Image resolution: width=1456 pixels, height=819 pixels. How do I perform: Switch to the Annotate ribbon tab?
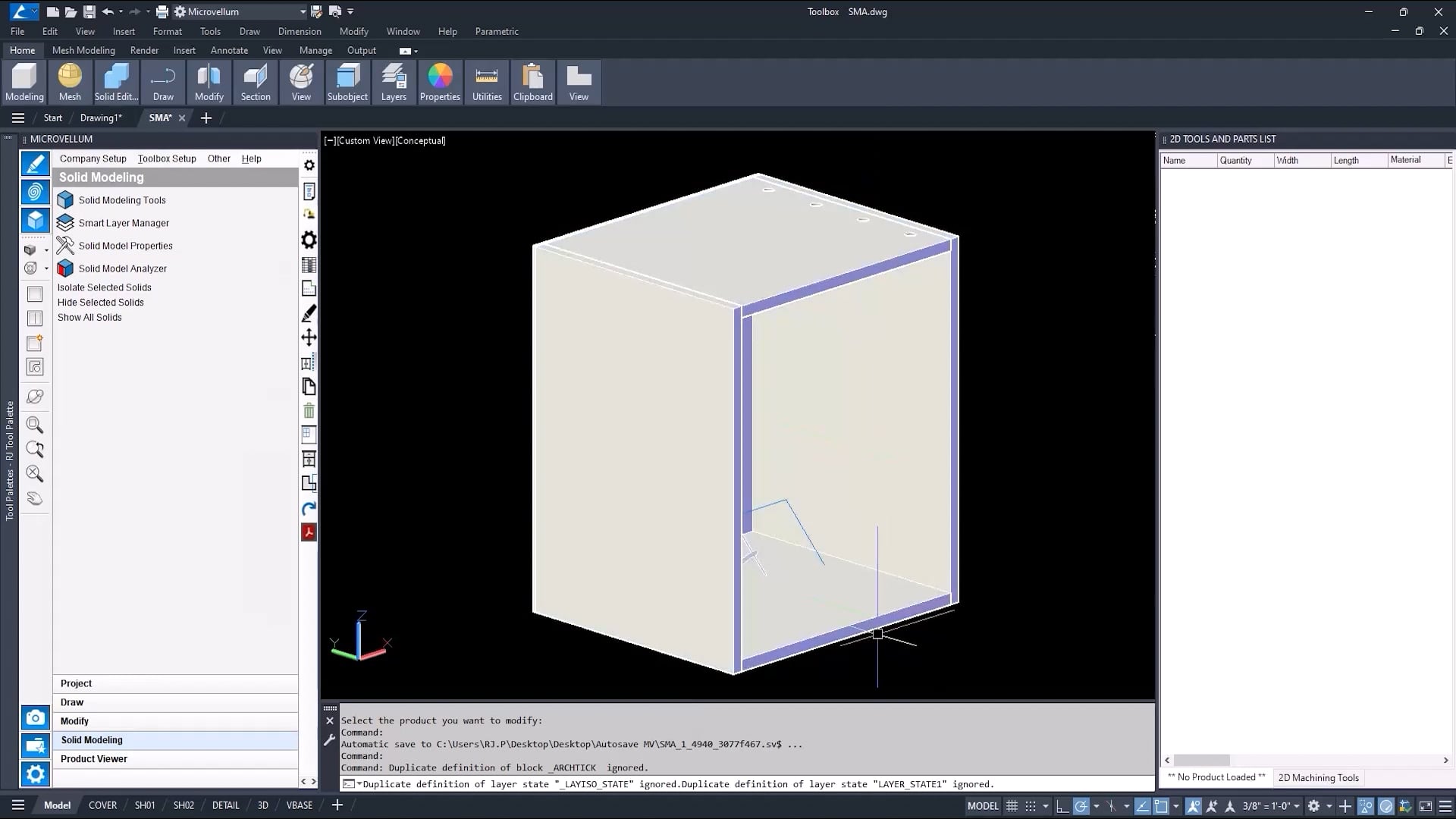tap(229, 50)
